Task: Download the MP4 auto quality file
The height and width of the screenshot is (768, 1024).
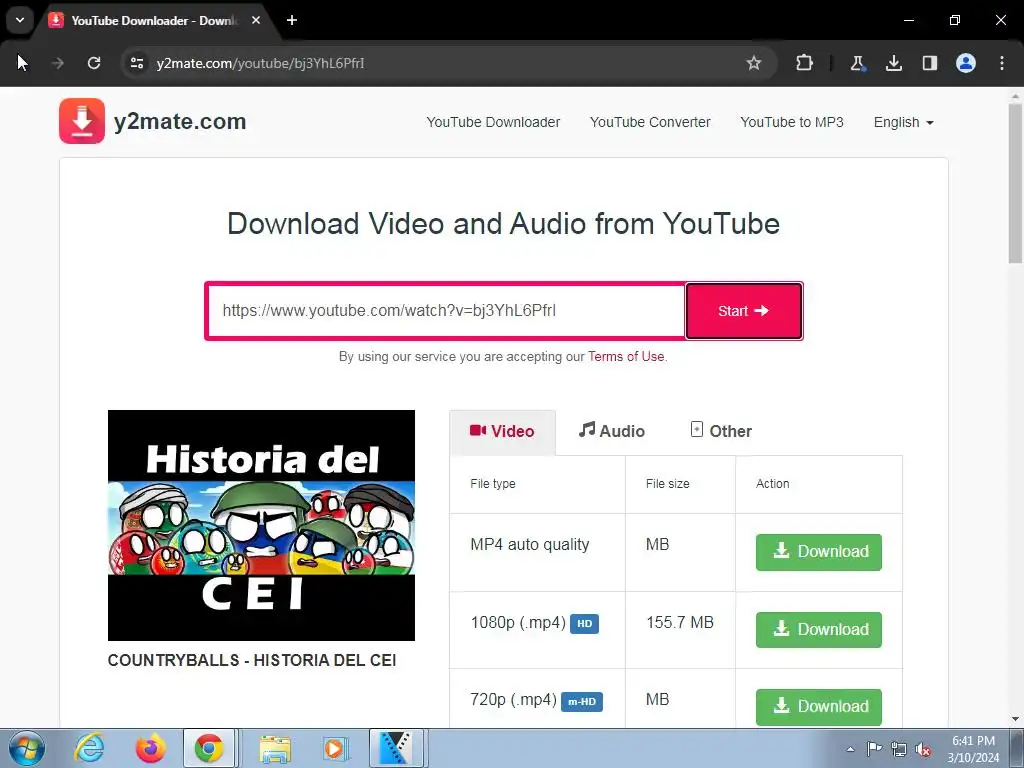Action: pyautogui.click(x=819, y=552)
